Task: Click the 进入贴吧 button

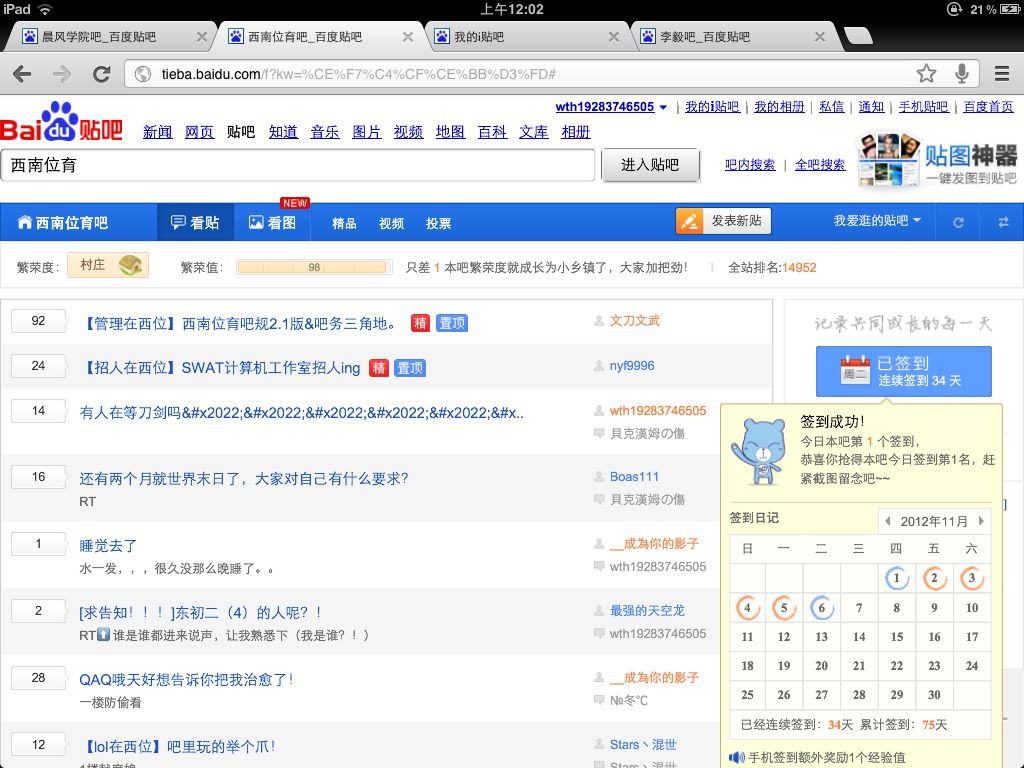Action: 650,165
